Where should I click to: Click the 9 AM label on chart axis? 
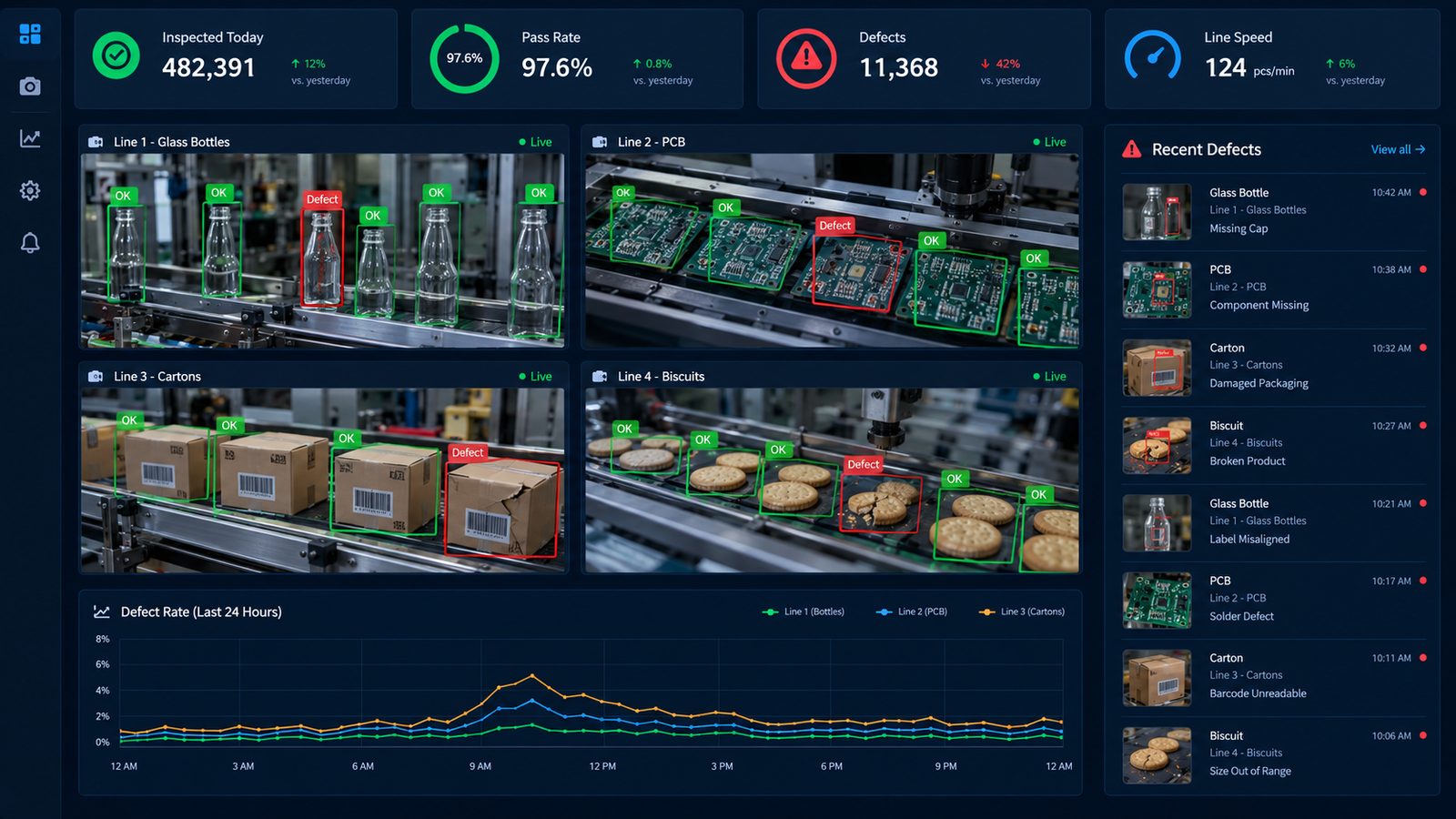[480, 766]
